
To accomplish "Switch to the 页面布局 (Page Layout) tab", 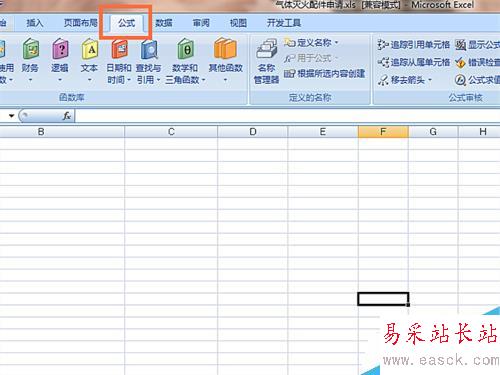I will pyautogui.click(x=80, y=23).
